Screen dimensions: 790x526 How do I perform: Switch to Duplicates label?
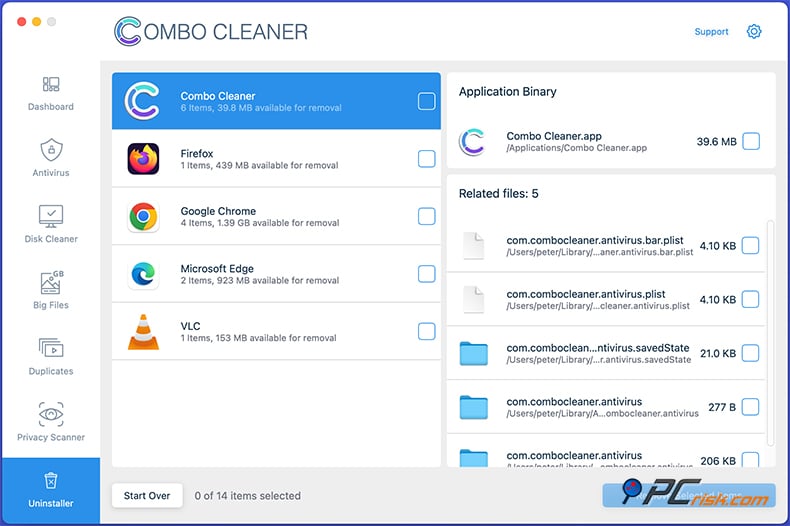coord(51,371)
